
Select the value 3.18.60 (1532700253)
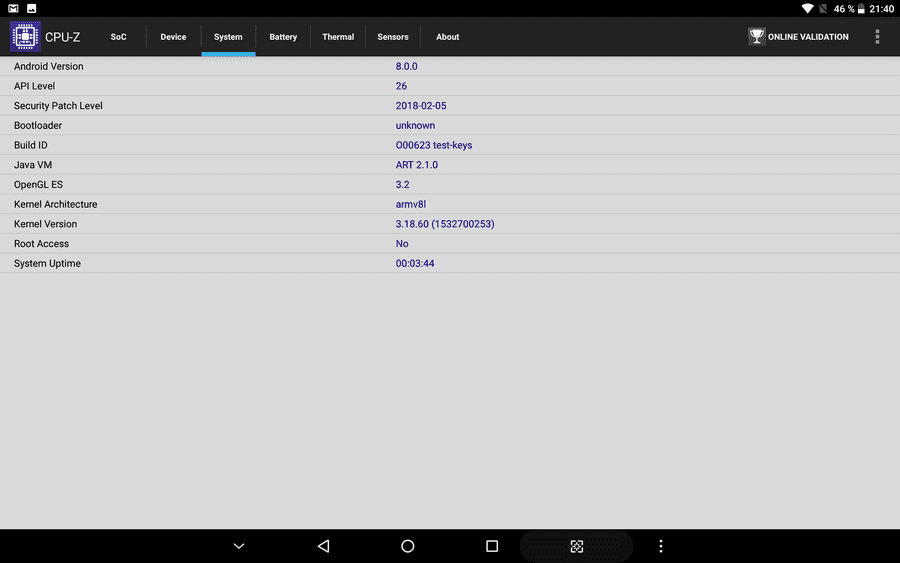445,224
